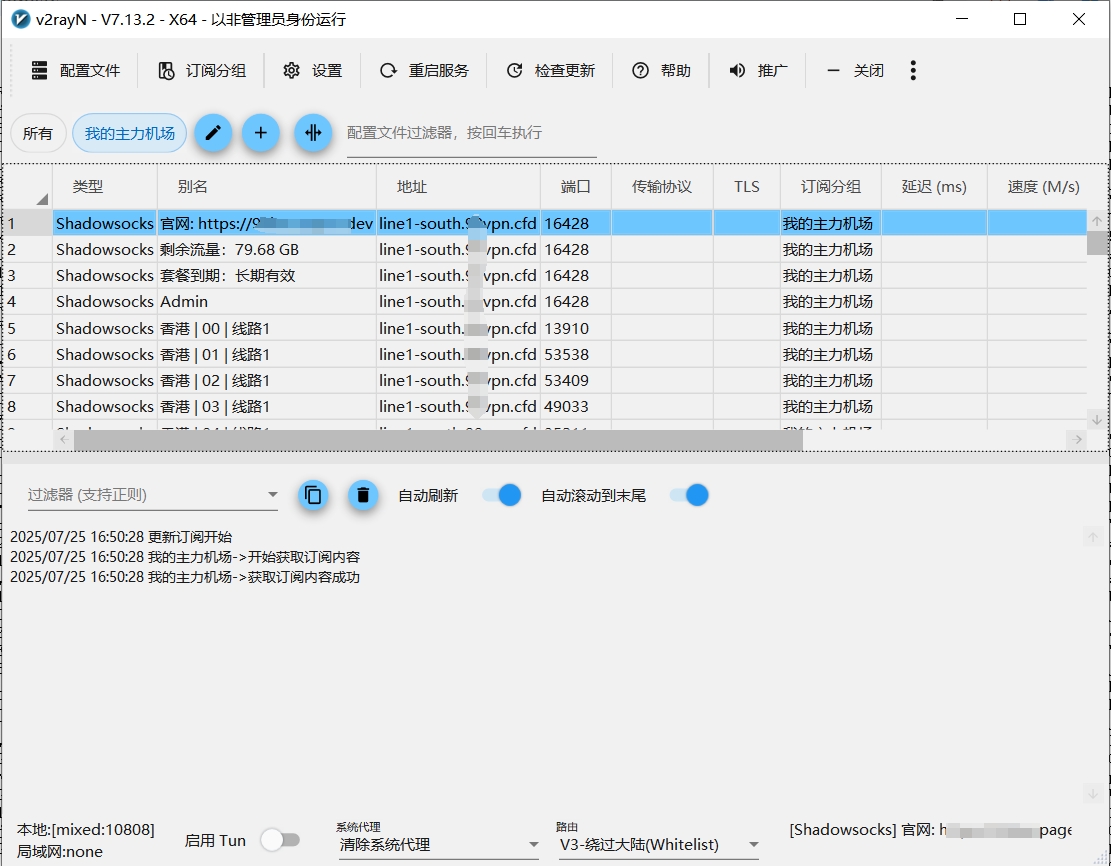1111x866 pixels.
Task: Click 检查更新 to check for updates
Action: pyautogui.click(x=551, y=71)
